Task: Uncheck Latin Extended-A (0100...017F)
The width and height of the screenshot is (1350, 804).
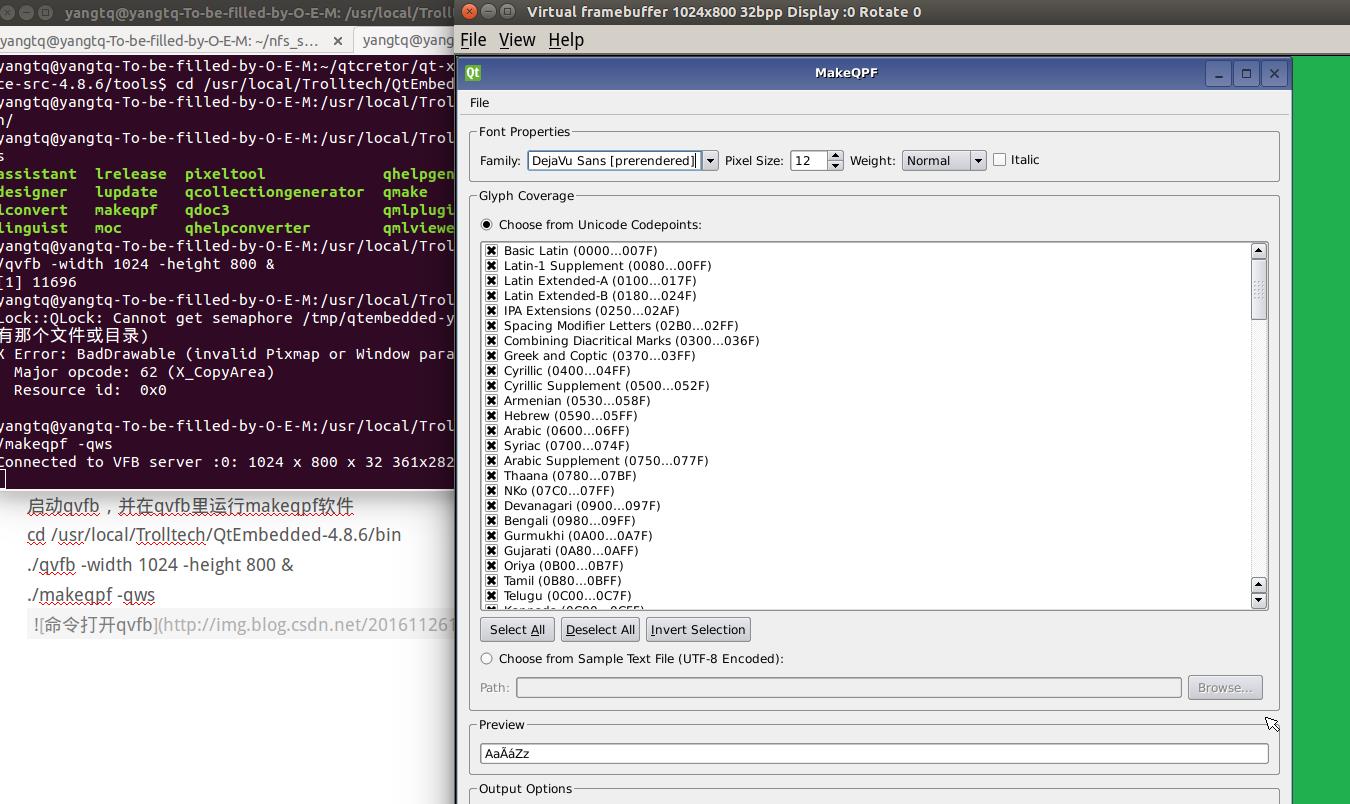Action: (x=491, y=281)
